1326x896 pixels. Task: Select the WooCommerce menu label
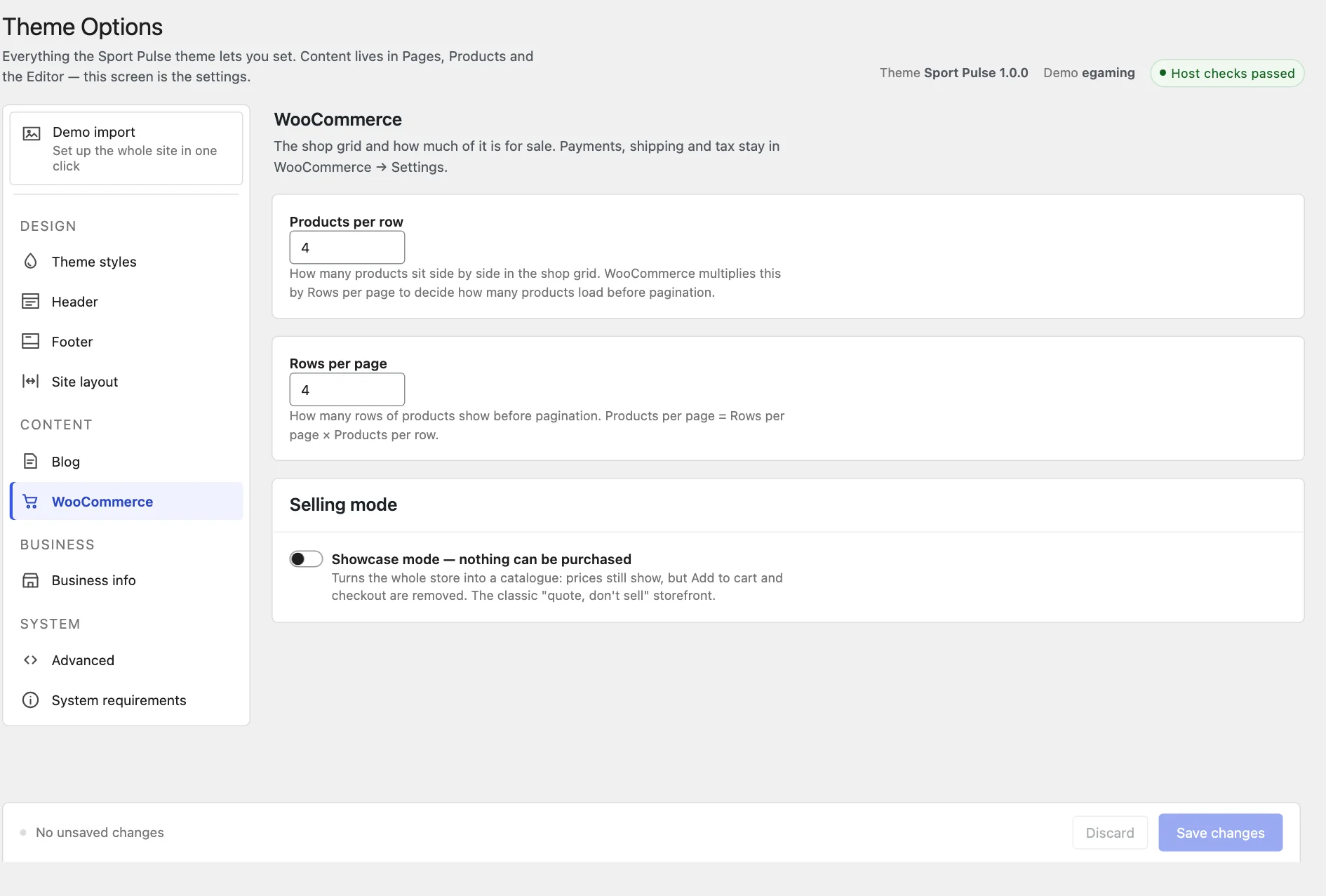pos(102,502)
